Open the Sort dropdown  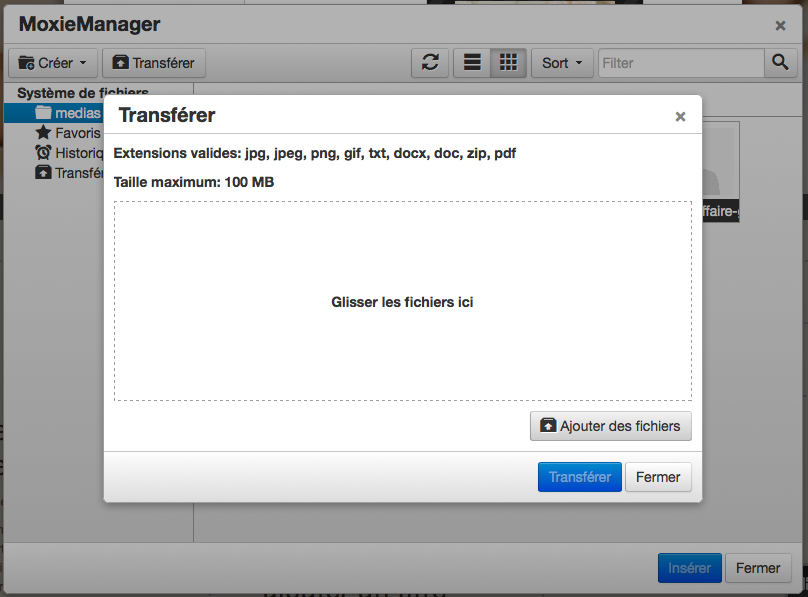[x=562, y=63]
